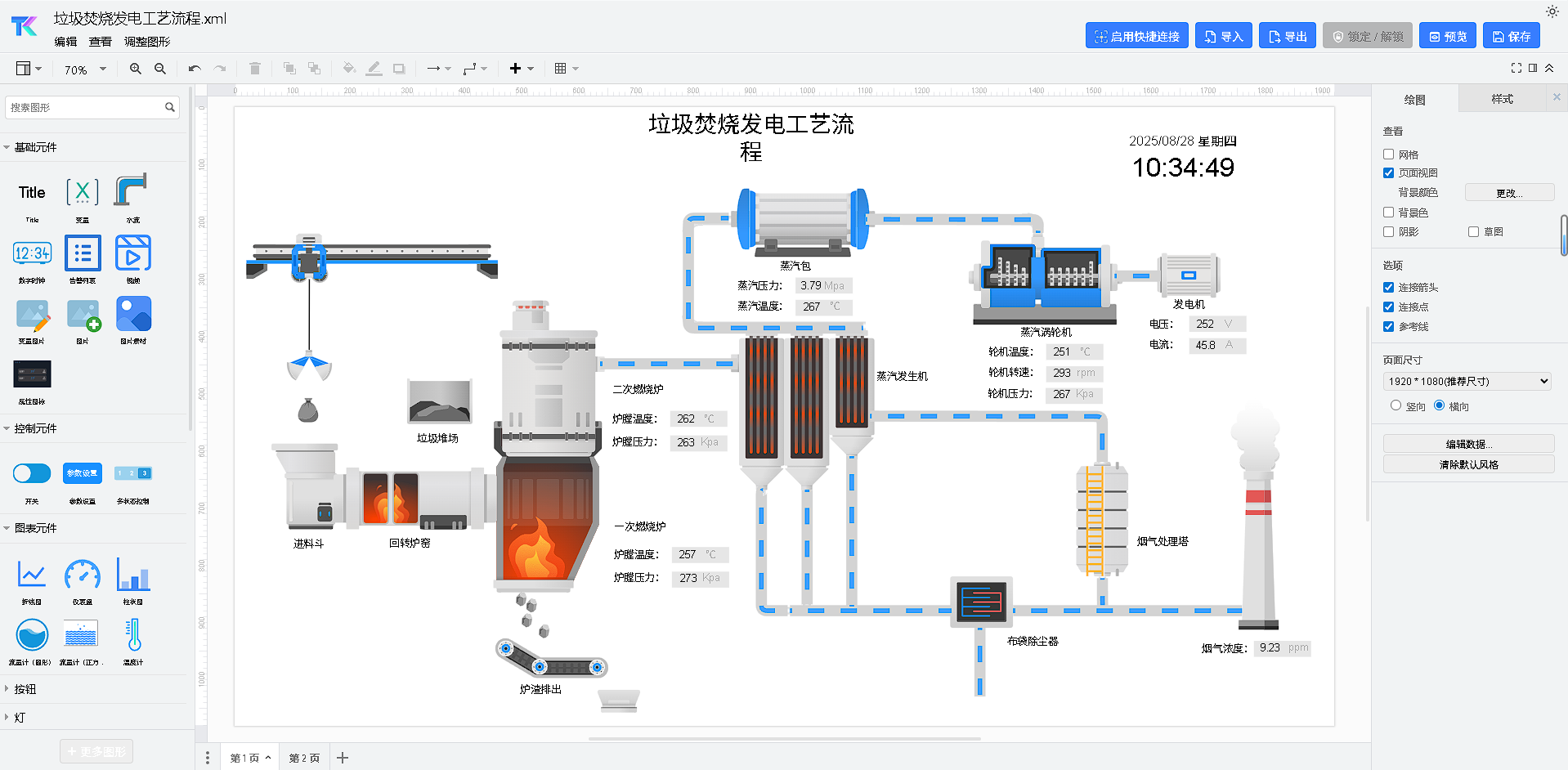Uncheck the connection arrows (连接箭头) option
The width and height of the screenshot is (1568, 770).
coord(1388,287)
